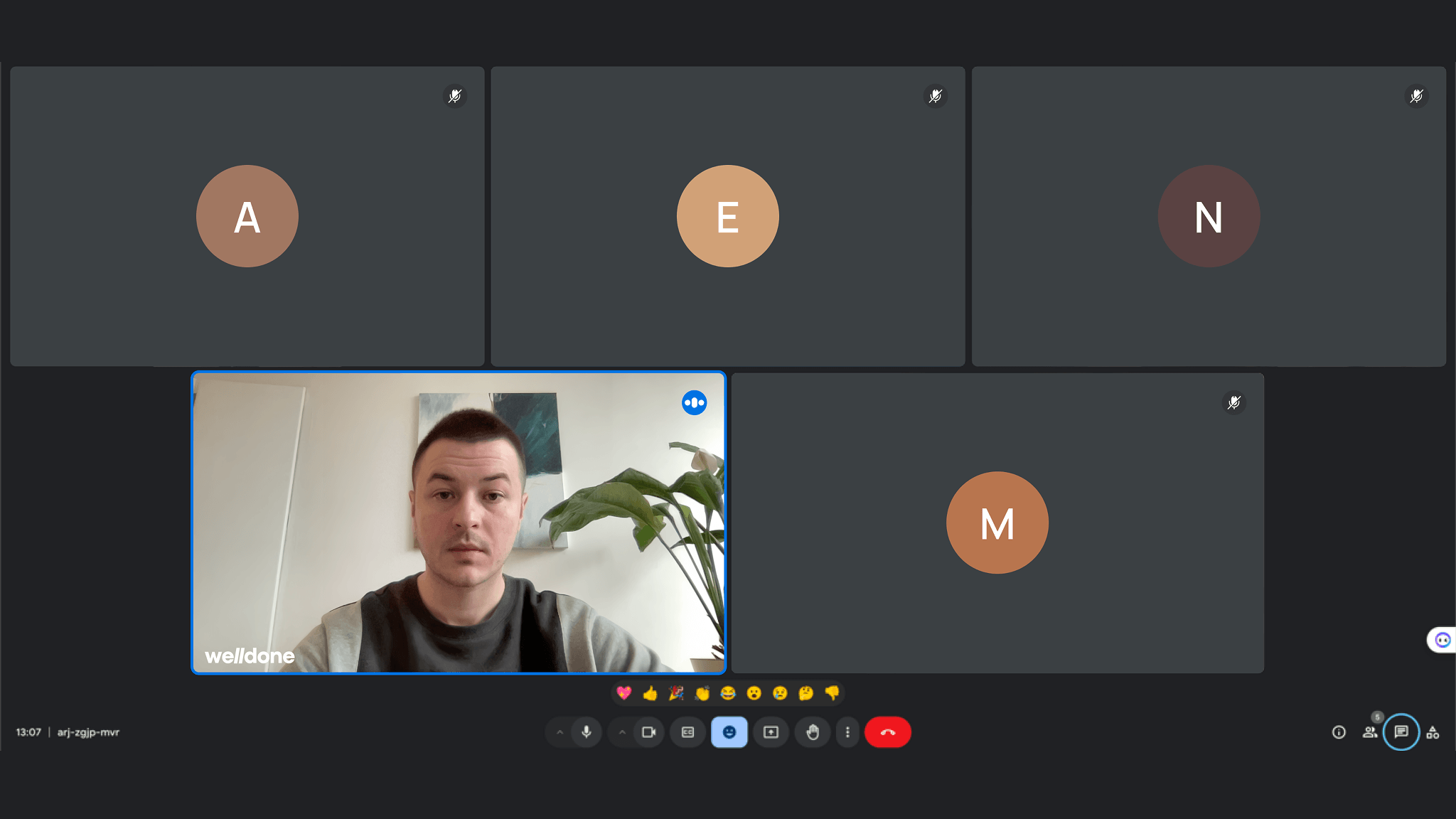Screen dimensions: 1456x819
Task: Hide the emoji reactions bar
Action: click(x=729, y=732)
